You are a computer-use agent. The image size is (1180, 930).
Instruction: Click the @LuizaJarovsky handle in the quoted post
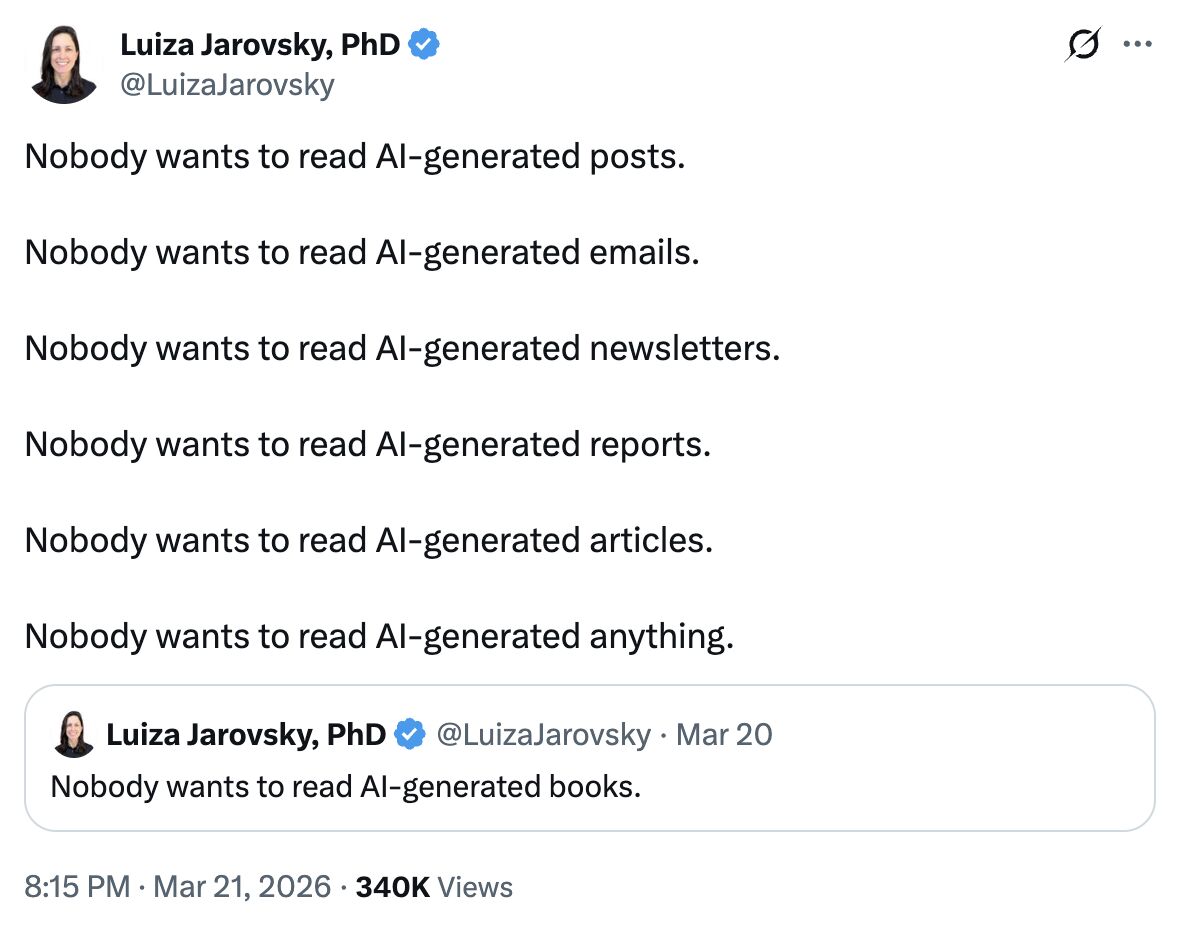pyautogui.click(x=544, y=735)
